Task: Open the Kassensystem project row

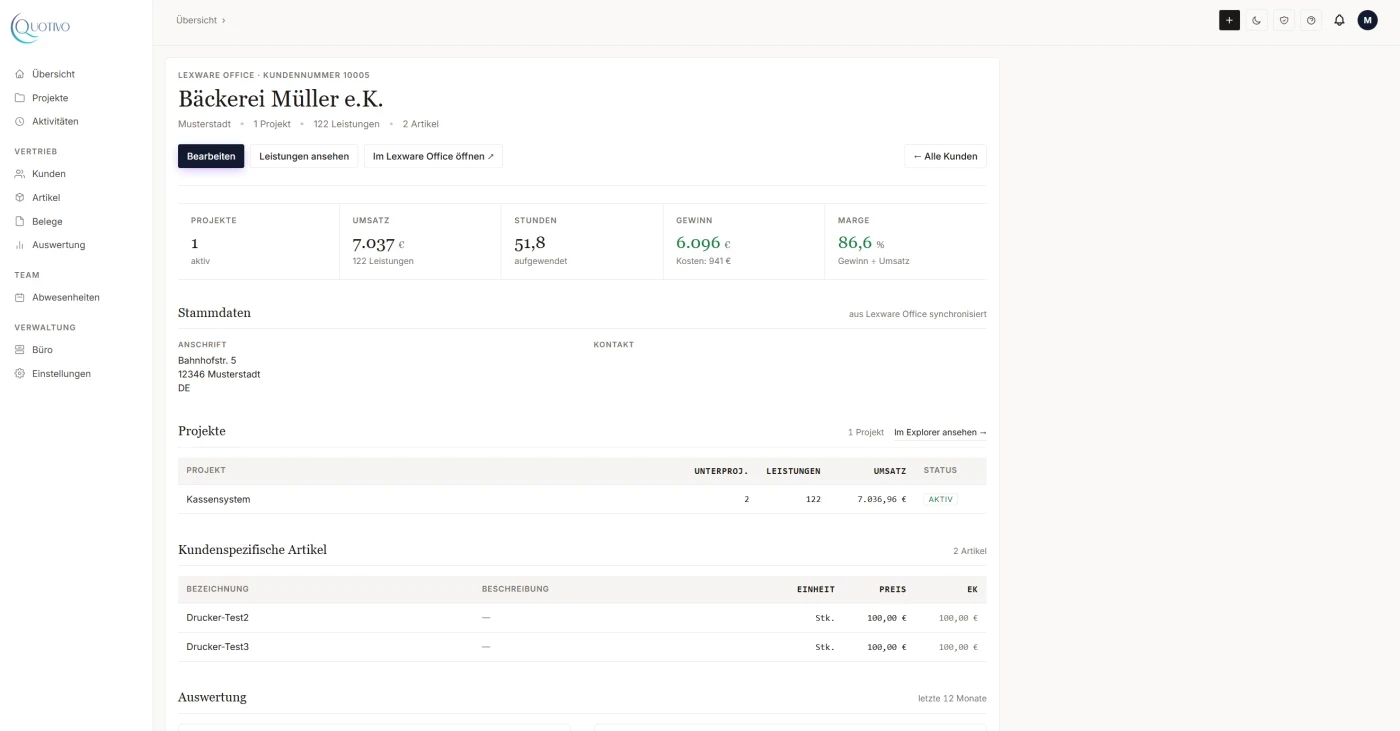Action: 582,499
